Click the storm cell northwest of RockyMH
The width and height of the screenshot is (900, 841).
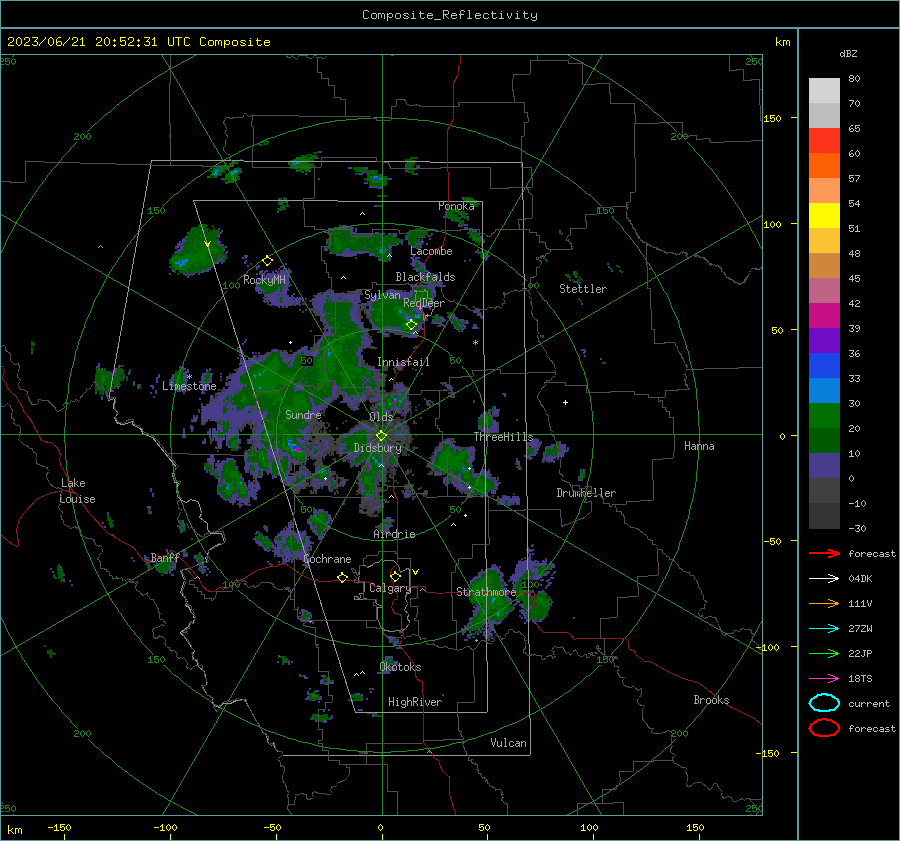(x=197, y=250)
